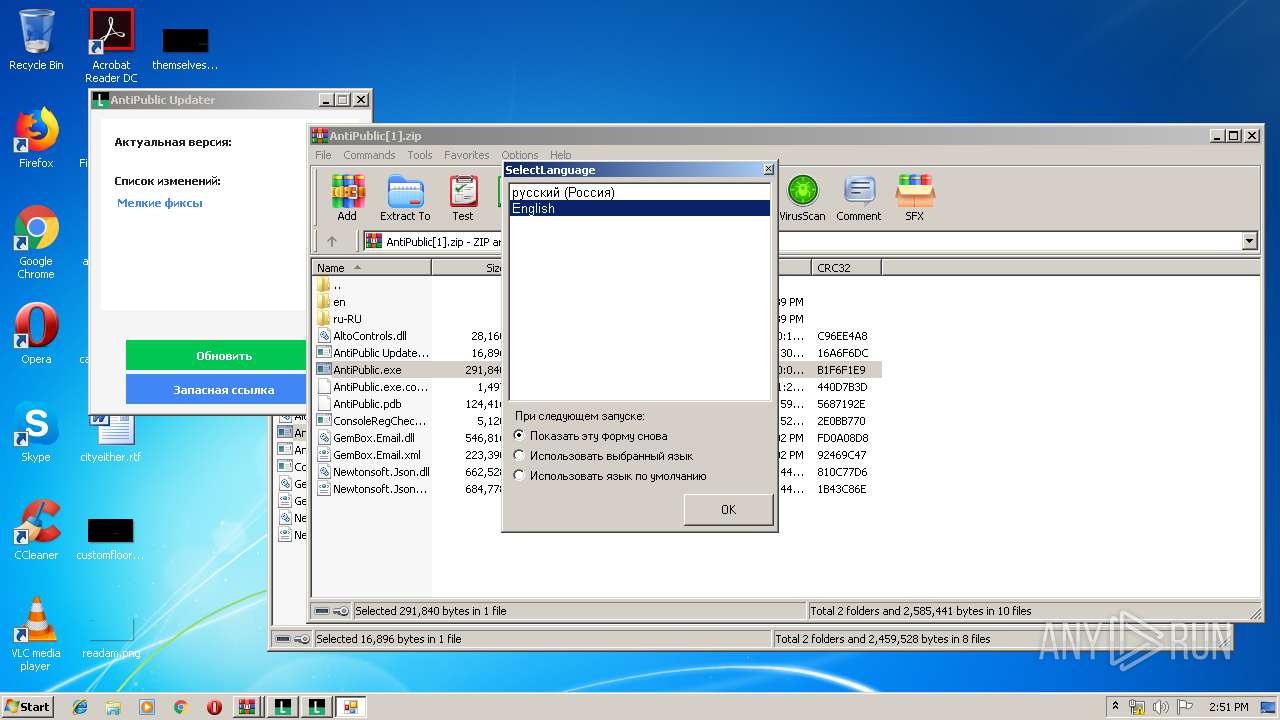Go up one folder with the arrow icon
The height and width of the screenshot is (720, 1280).
point(332,241)
